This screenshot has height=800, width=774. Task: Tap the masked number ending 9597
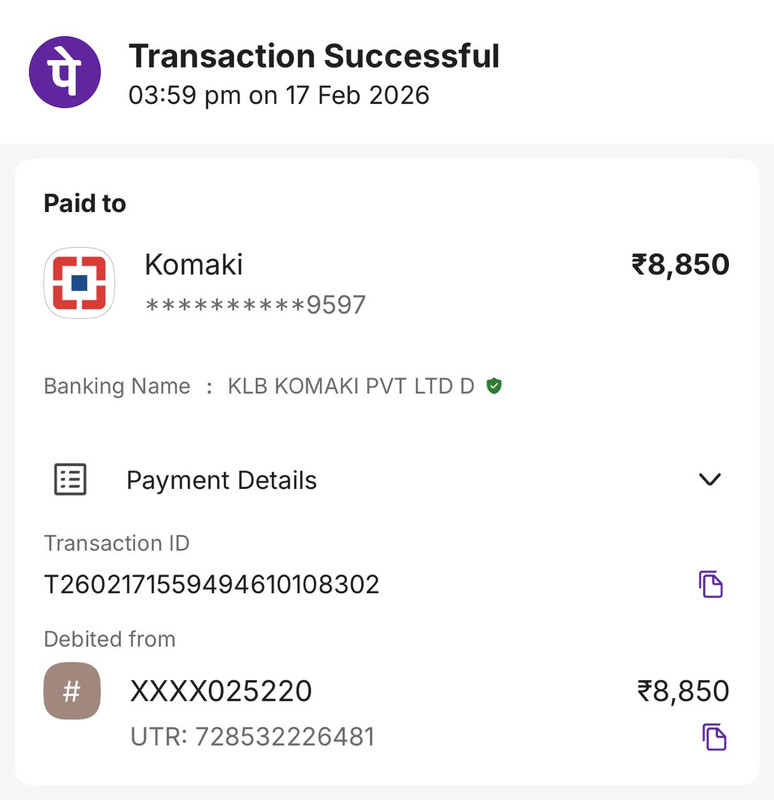pyautogui.click(x=256, y=305)
